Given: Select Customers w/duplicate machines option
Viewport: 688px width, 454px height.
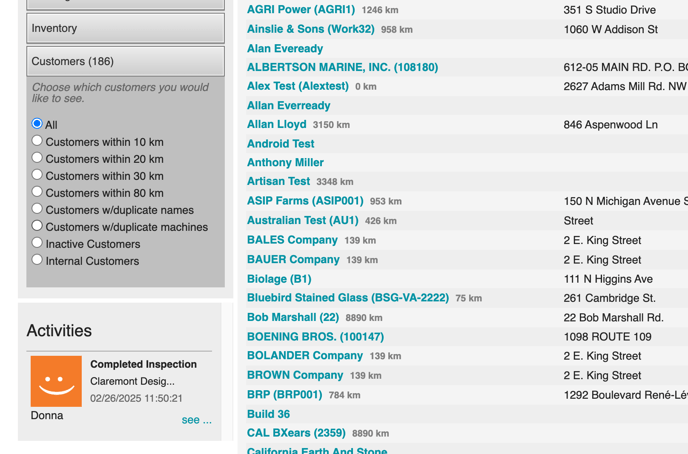Looking at the screenshot, I should tap(37, 226).
